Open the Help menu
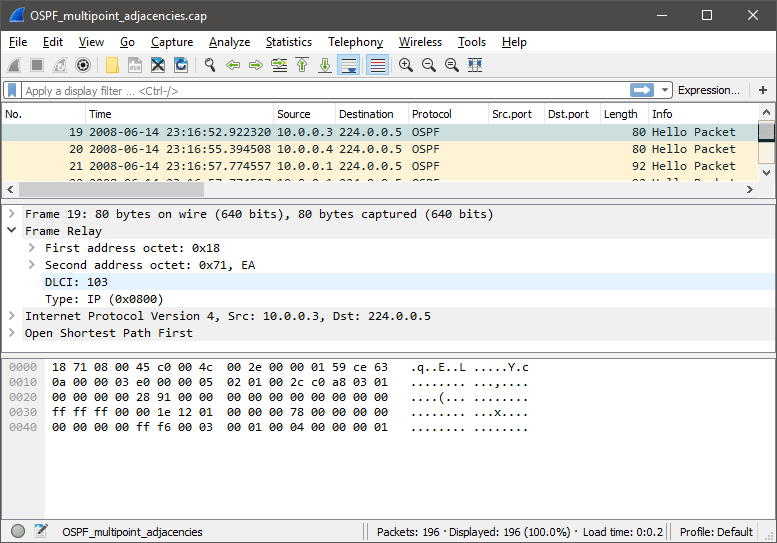Screen dimensions: 777x543 514,42
